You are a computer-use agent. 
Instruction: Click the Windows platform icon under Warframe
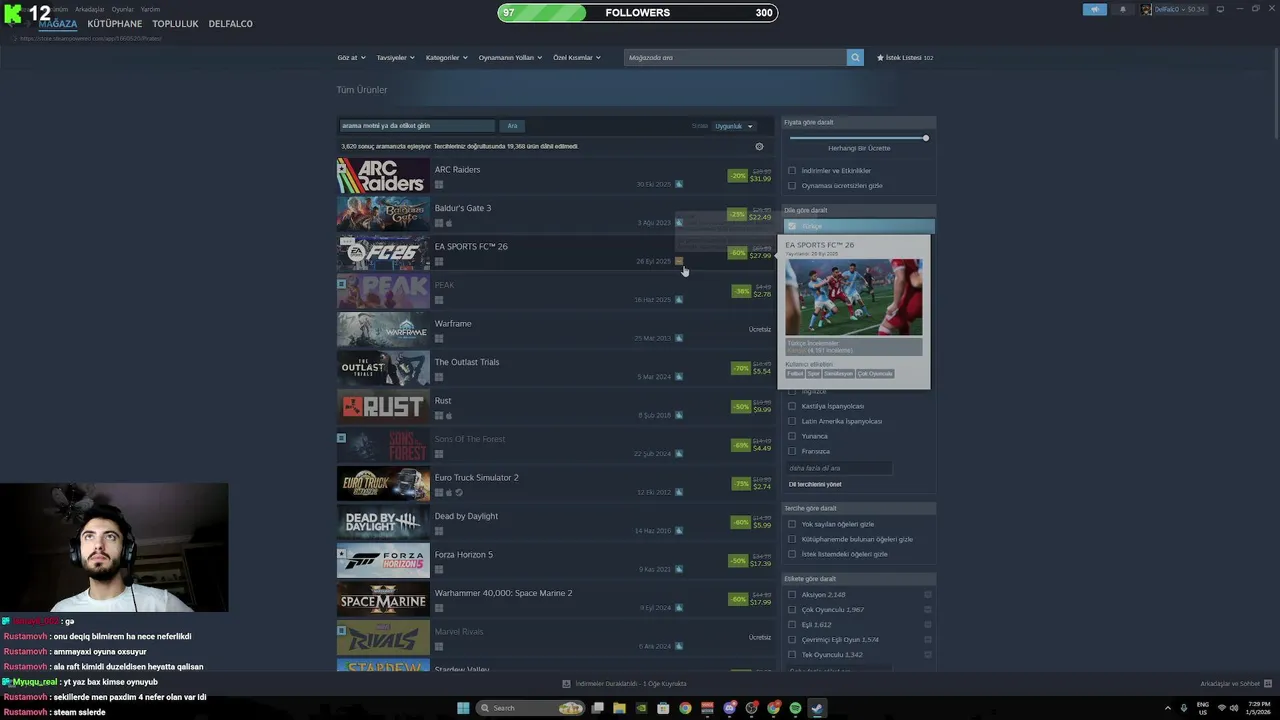click(439, 339)
